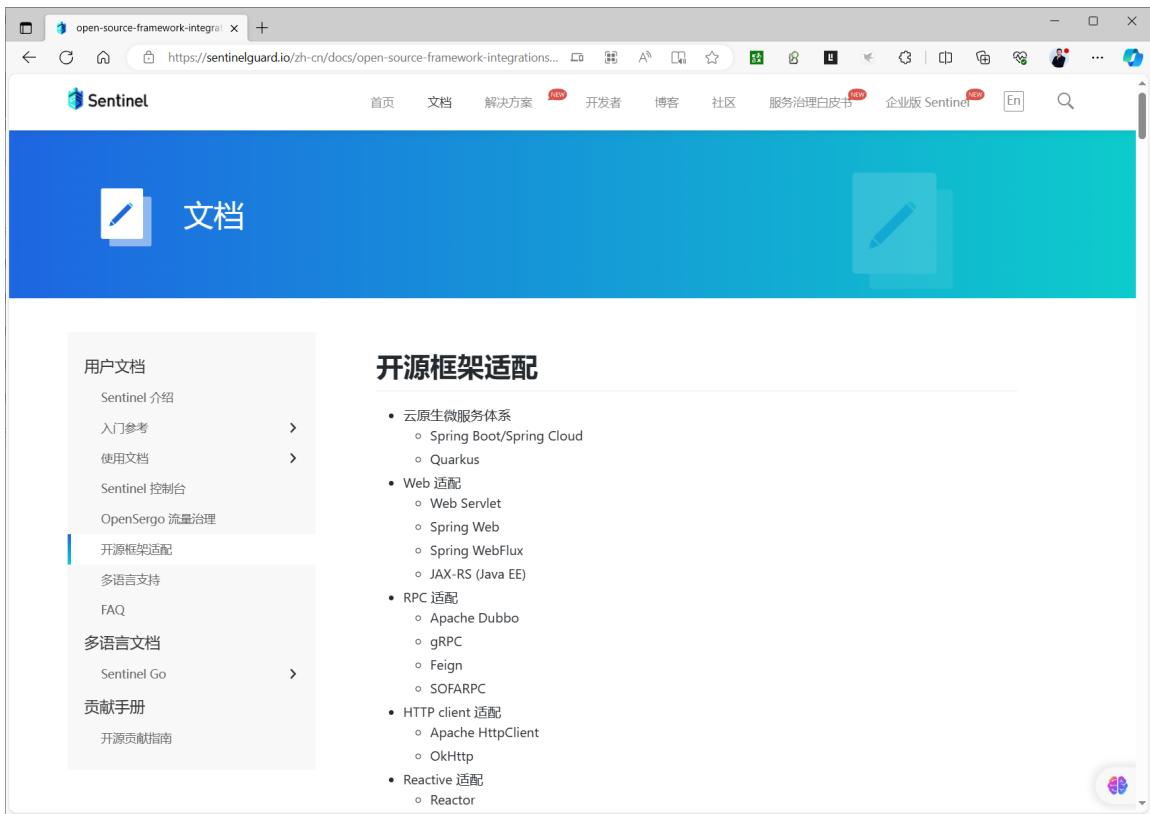Click the Spring WebFlux list entry

click(477, 550)
